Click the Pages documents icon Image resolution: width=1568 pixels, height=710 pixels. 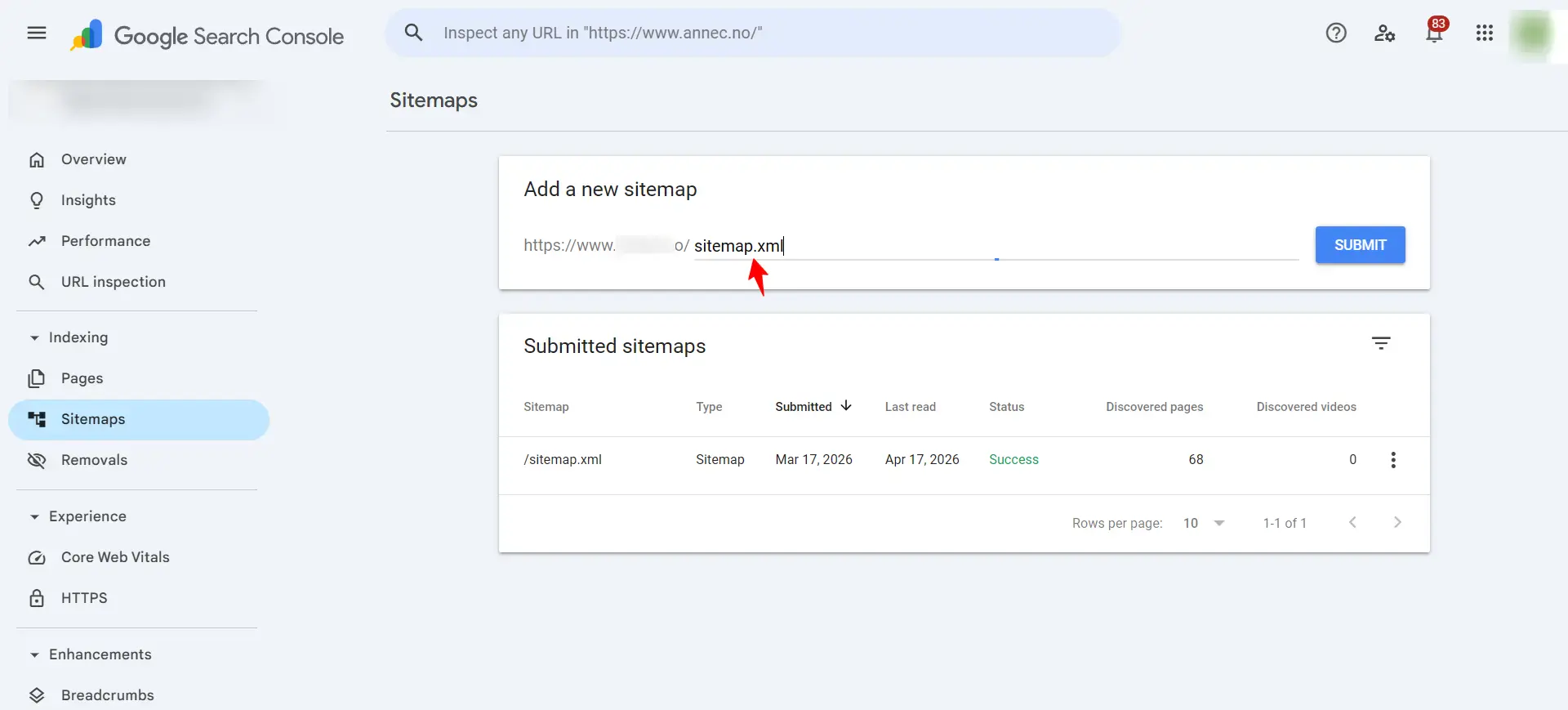tap(37, 378)
